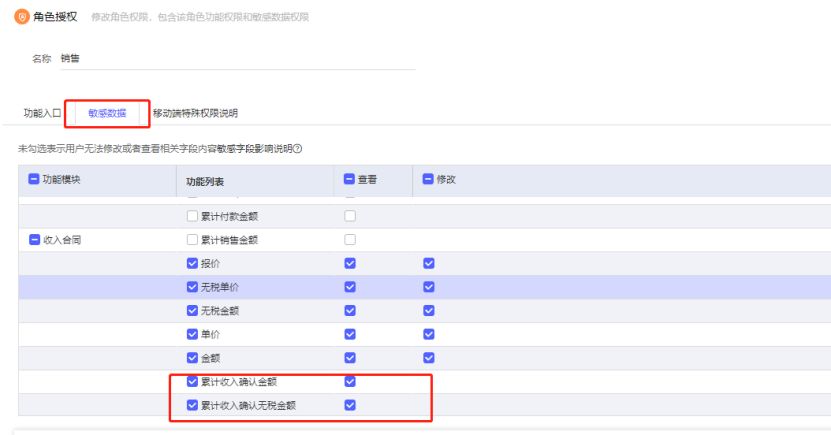The height and width of the screenshot is (435, 831).
Task: Toggle the 查看 column header checkbox
Action: [350, 179]
